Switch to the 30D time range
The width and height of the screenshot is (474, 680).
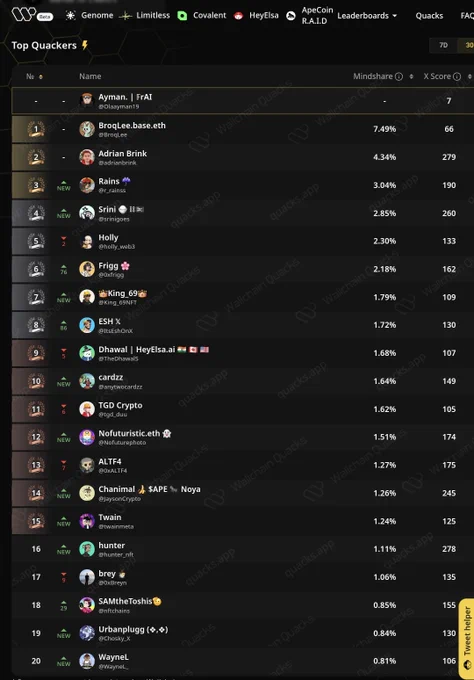click(468, 45)
